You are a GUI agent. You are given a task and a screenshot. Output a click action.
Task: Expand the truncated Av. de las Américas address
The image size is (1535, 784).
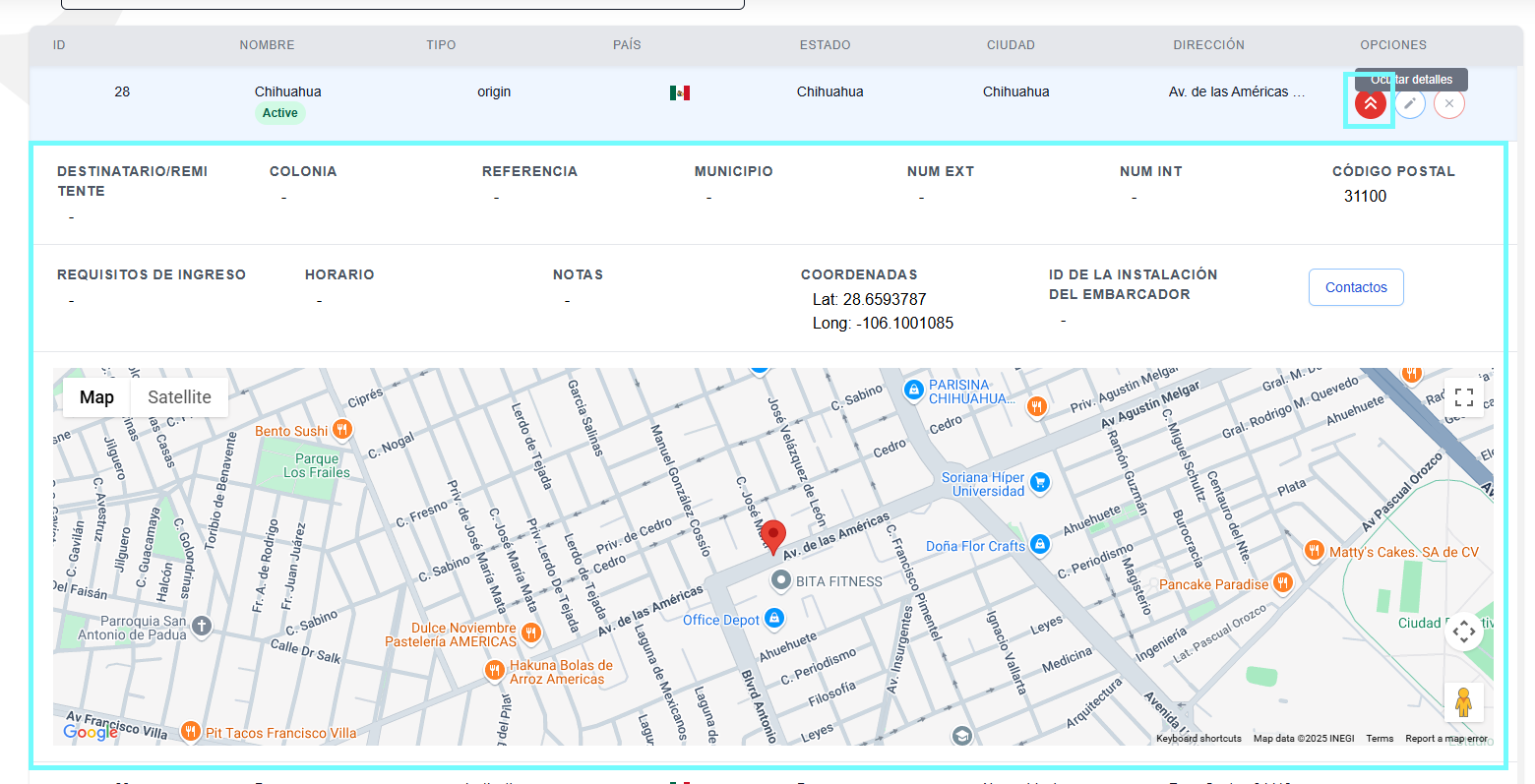point(1237,90)
